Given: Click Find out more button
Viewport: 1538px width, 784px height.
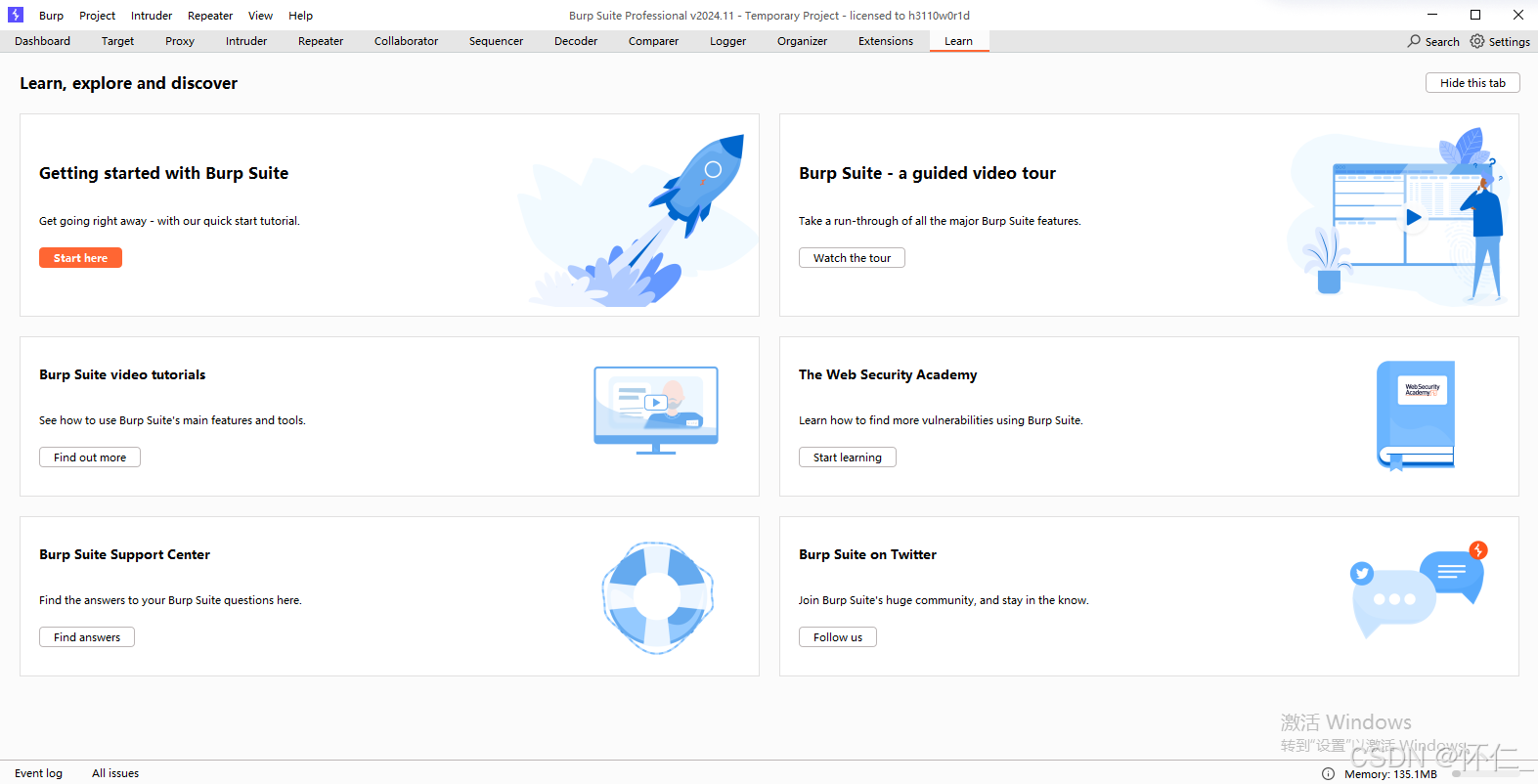Looking at the screenshot, I should tap(90, 457).
